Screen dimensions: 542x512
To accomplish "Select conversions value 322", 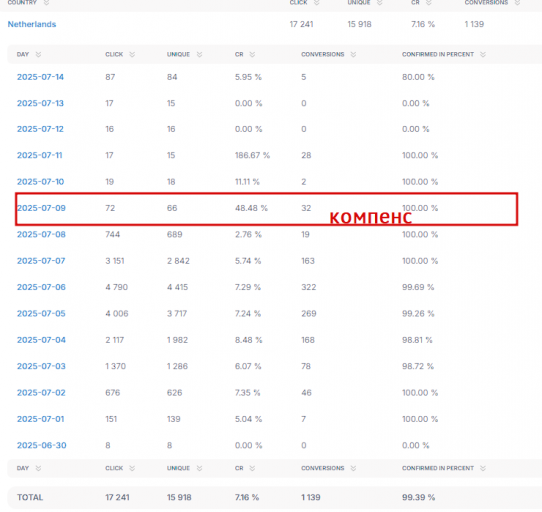I will coord(309,287).
